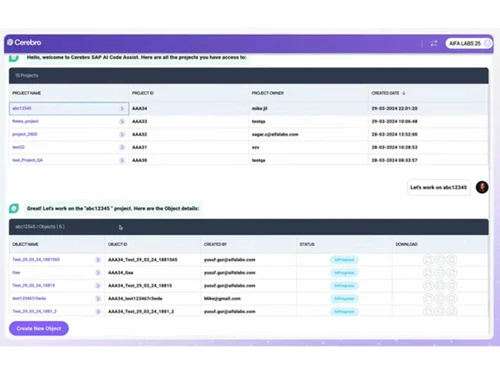Click middle download icon in Mike@gmail.com row
The width and height of the screenshot is (500, 375).
click(440, 299)
